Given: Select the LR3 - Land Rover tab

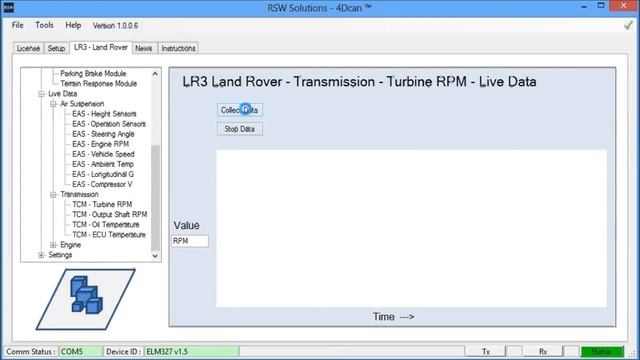Looking at the screenshot, I should click(101, 47).
